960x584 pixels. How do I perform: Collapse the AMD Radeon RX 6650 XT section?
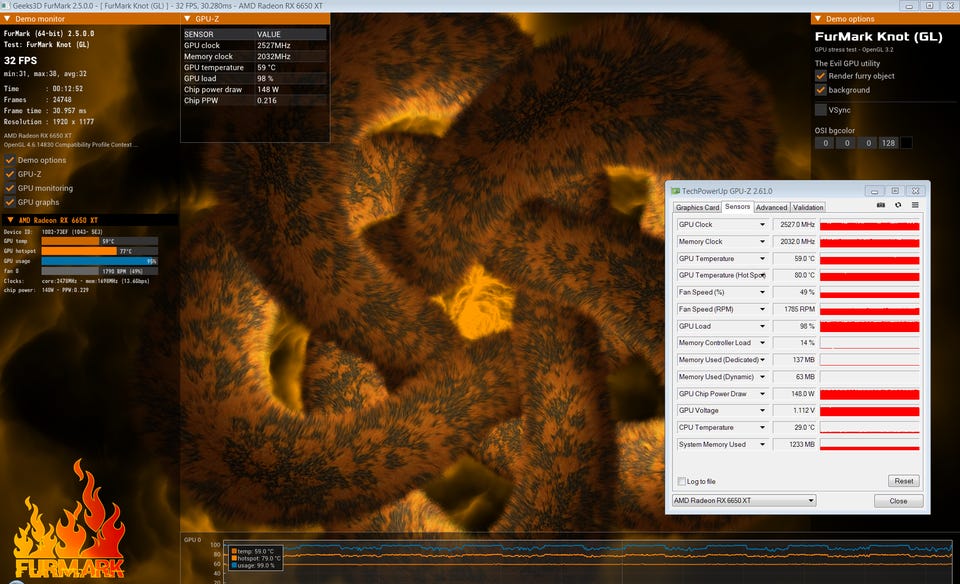[10, 220]
